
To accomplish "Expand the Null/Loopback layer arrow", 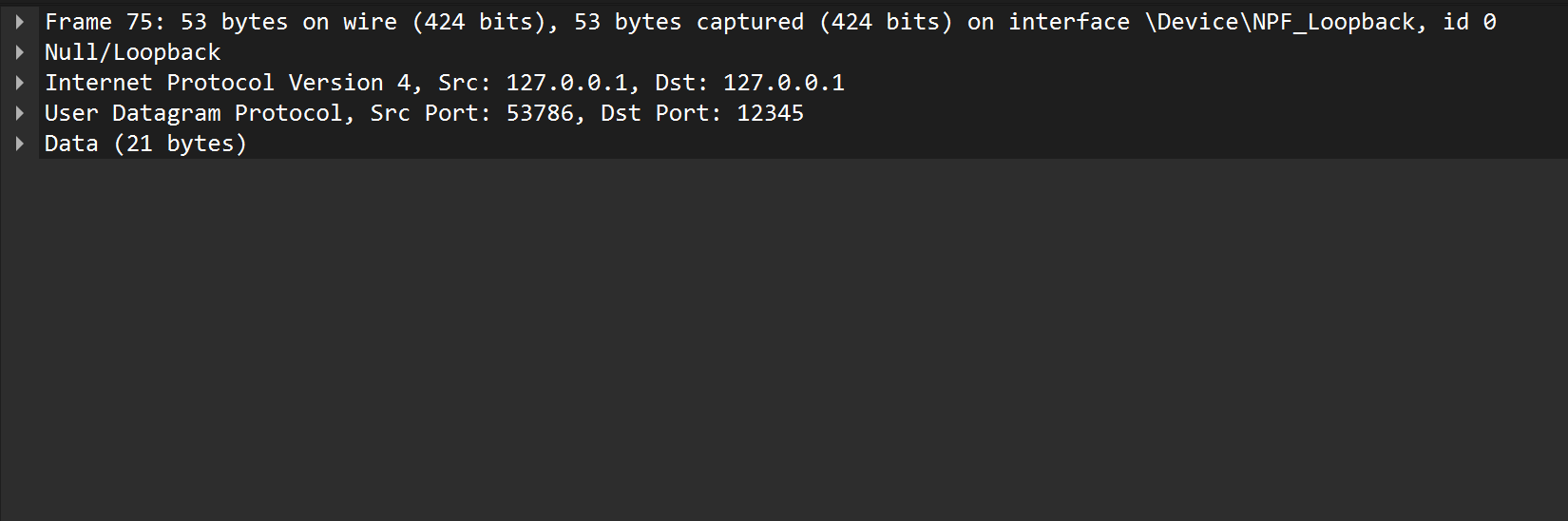I will click(19, 52).
